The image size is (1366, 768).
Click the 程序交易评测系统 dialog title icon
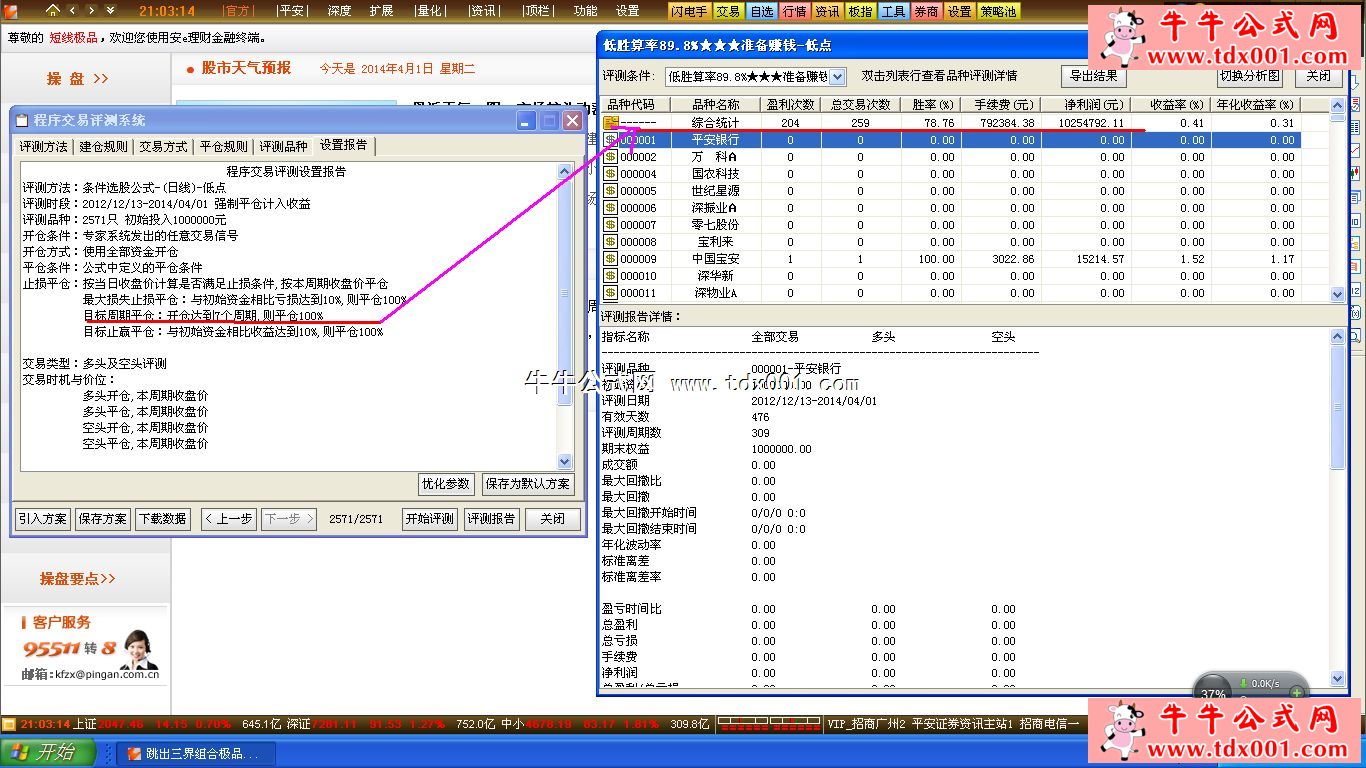click(x=23, y=120)
